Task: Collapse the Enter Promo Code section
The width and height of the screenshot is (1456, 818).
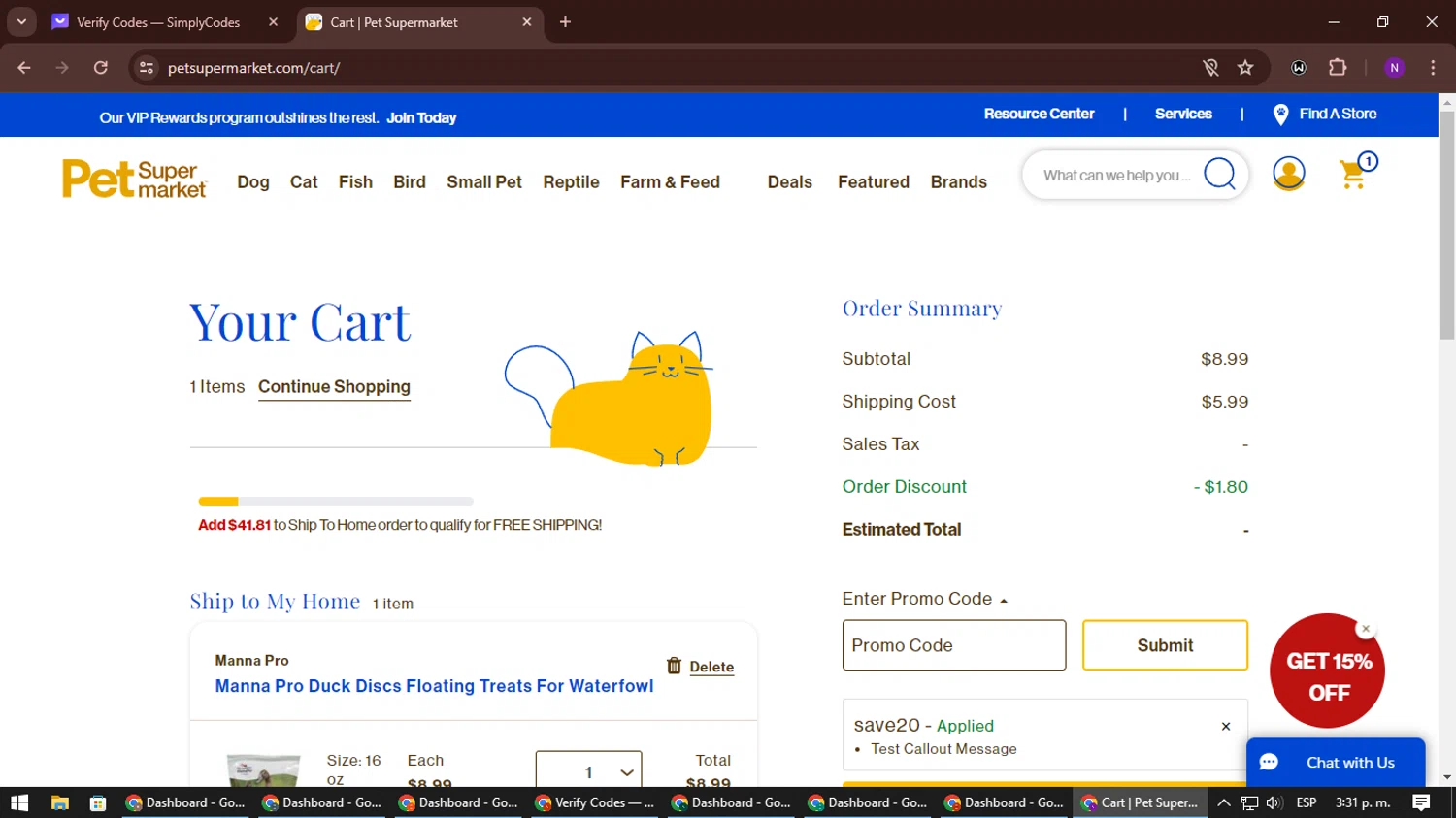Action: [x=925, y=599]
